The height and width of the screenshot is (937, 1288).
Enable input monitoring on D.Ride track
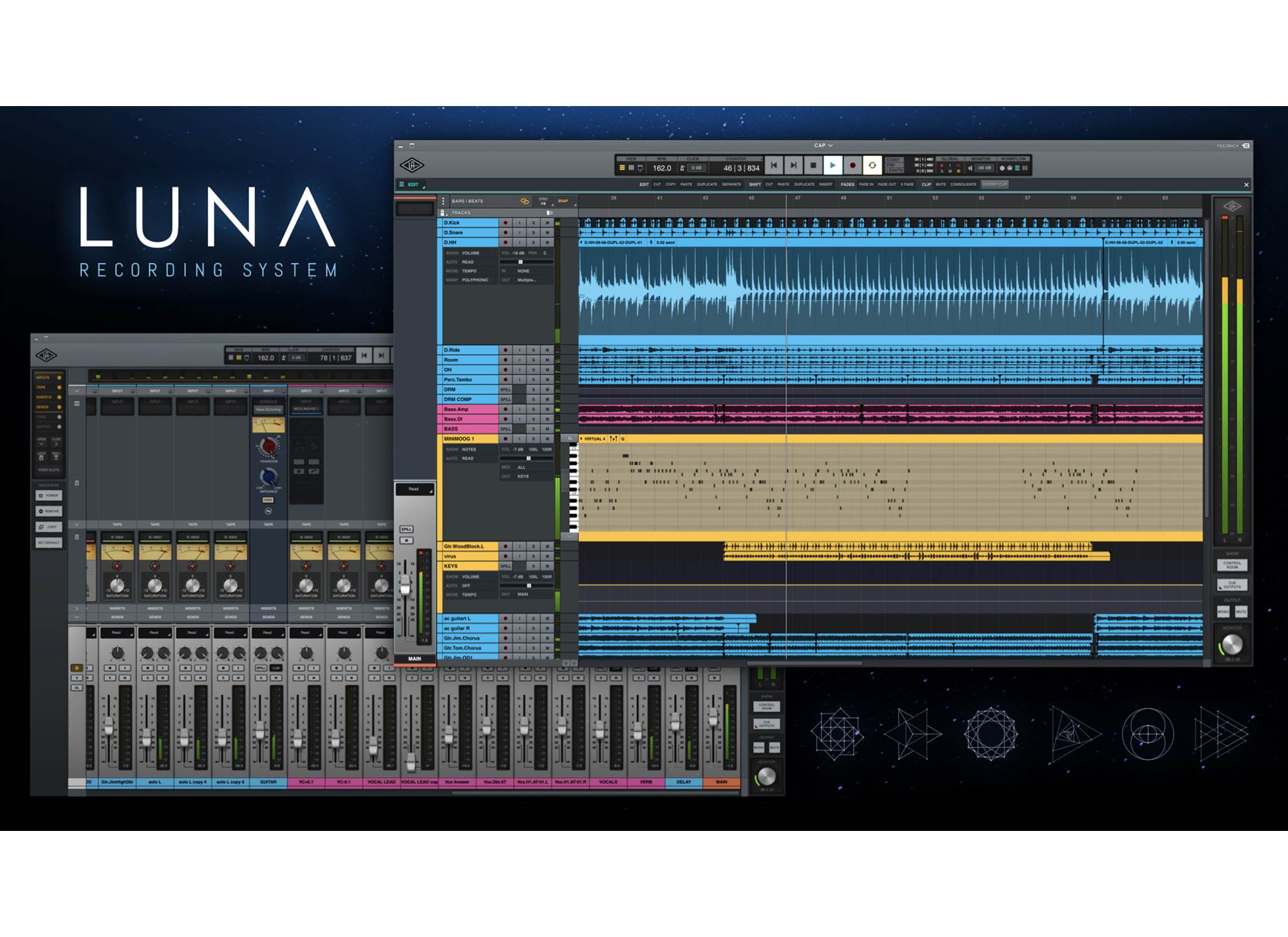point(520,350)
